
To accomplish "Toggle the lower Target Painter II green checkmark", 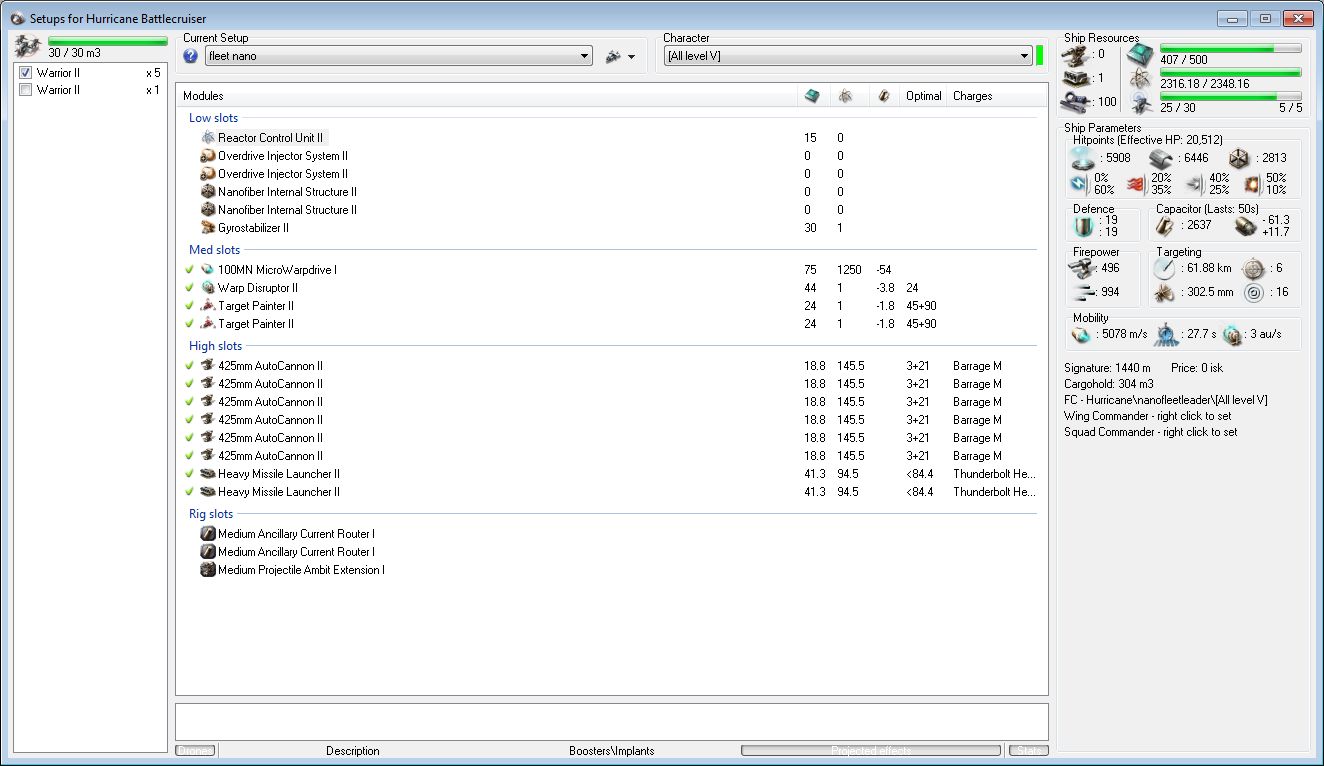I will click(x=189, y=324).
